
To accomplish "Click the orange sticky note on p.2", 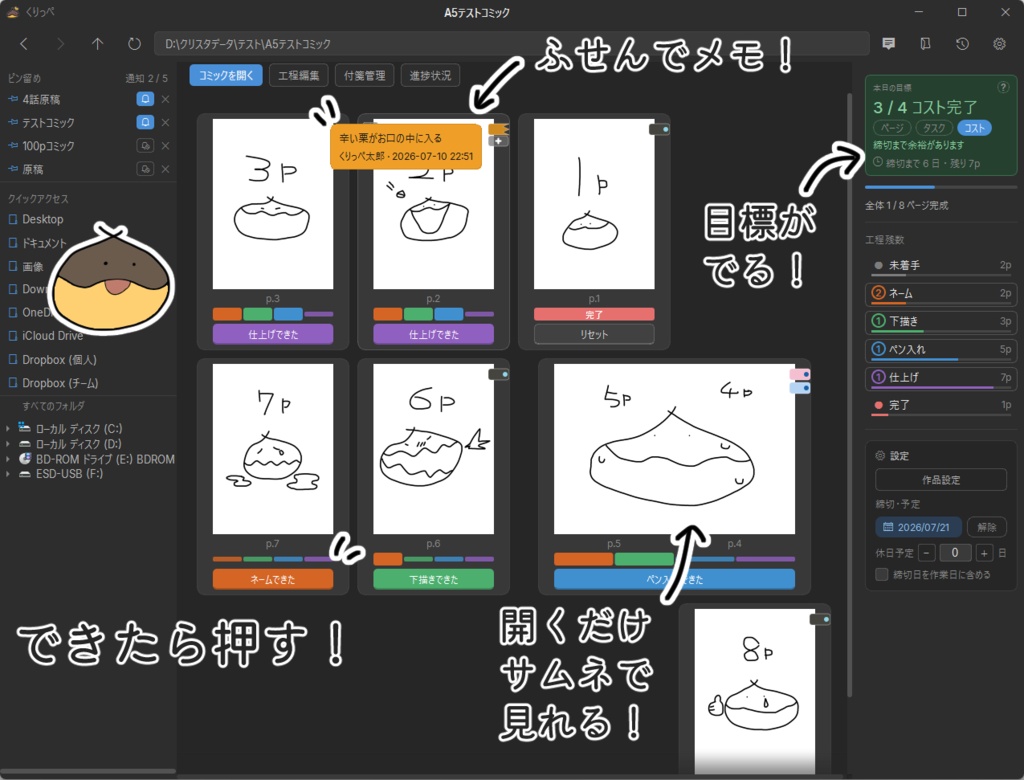I will (x=406, y=147).
